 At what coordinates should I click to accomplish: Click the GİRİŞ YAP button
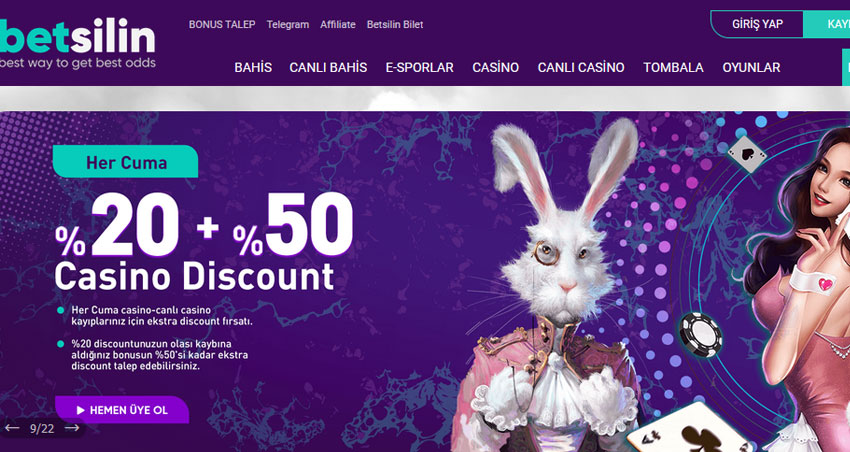pos(757,24)
